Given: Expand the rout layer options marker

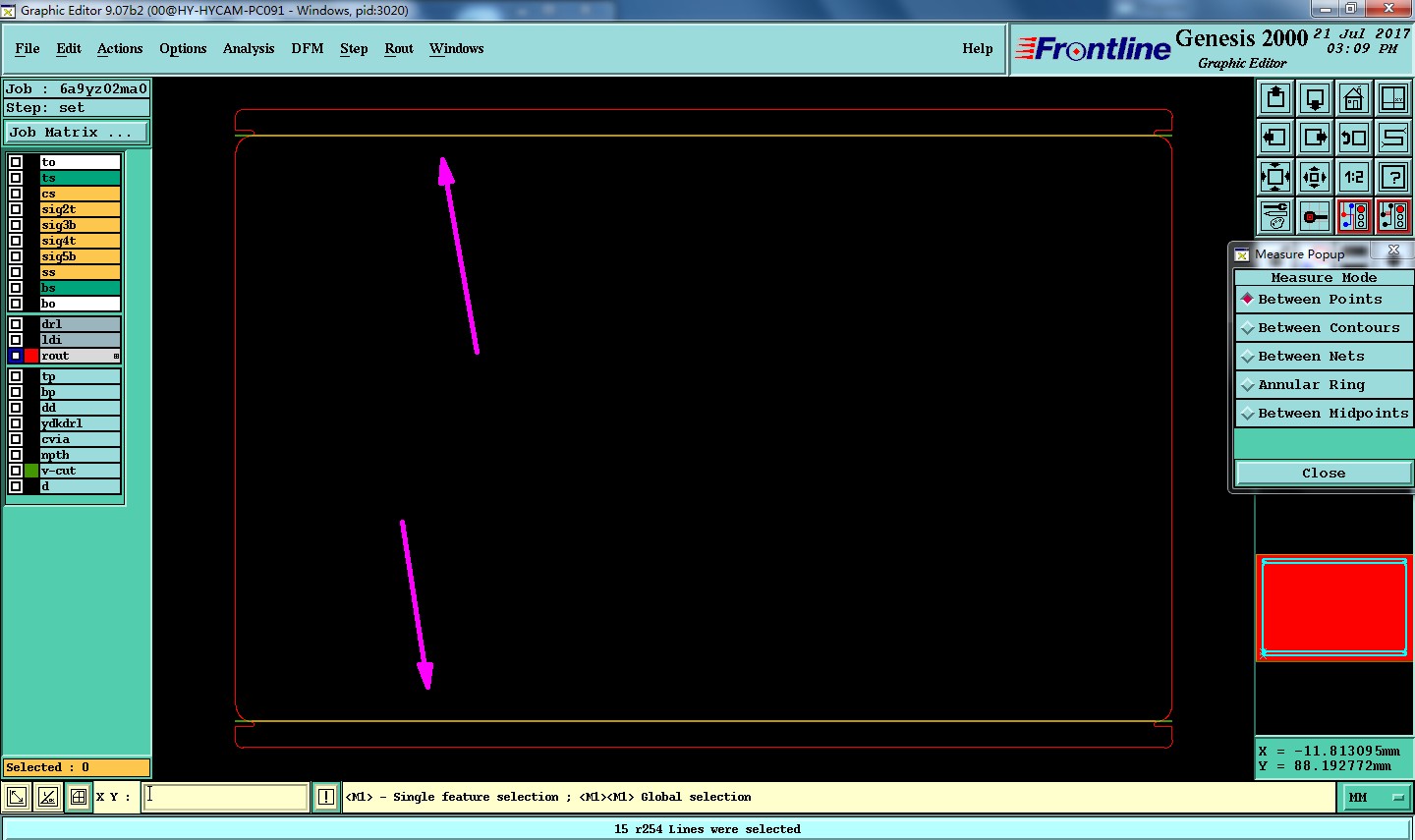Looking at the screenshot, I should [116, 356].
